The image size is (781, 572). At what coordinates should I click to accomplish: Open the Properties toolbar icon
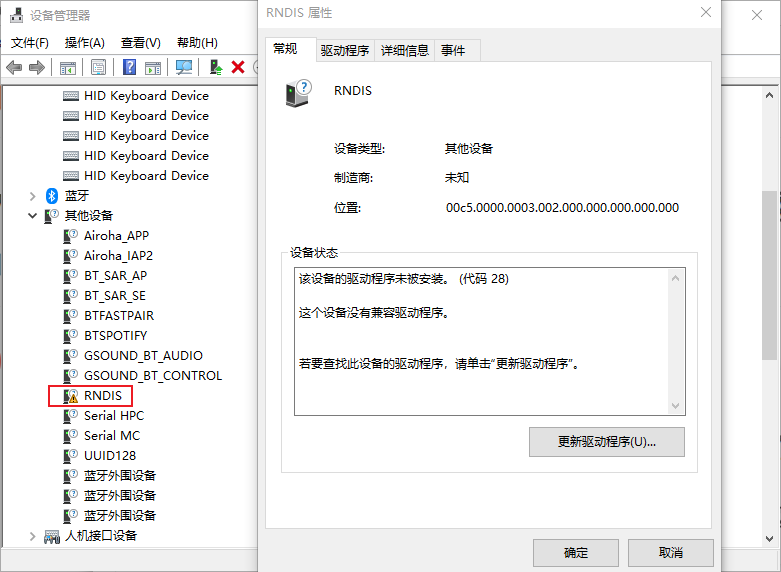pos(98,67)
